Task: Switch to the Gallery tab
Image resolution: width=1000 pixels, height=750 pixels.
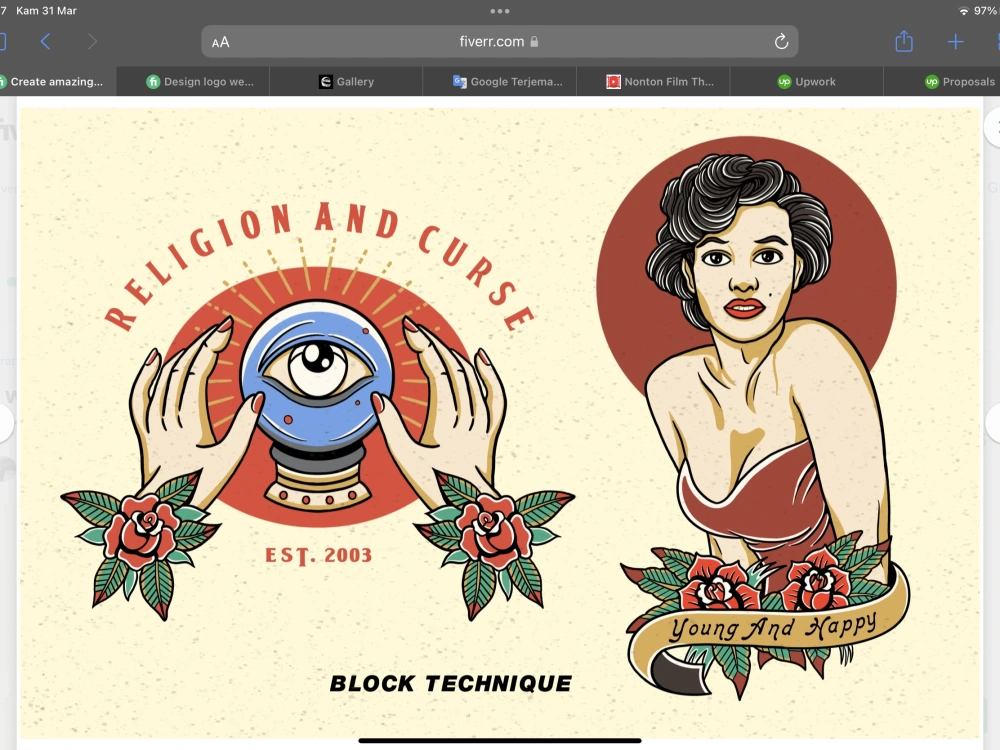Action: (x=346, y=82)
